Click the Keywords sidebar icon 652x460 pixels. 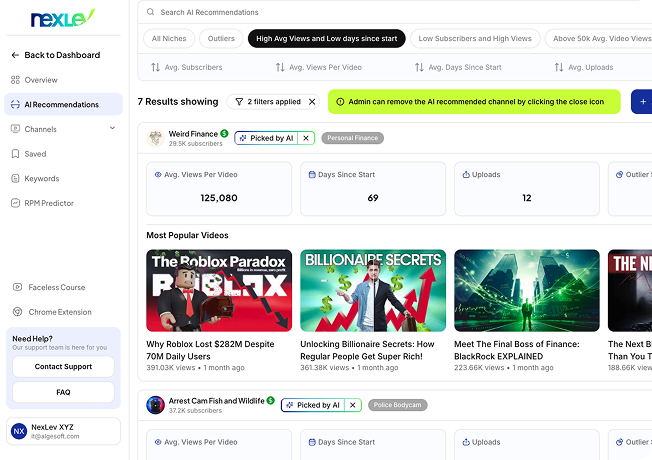(15, 178)
